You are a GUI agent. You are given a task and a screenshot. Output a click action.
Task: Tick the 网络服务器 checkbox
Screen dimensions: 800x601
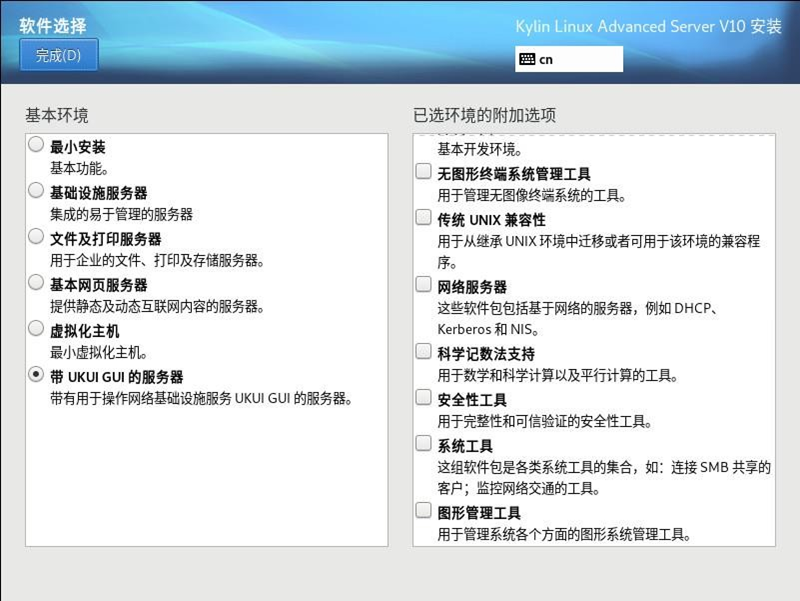coord(423,284)
